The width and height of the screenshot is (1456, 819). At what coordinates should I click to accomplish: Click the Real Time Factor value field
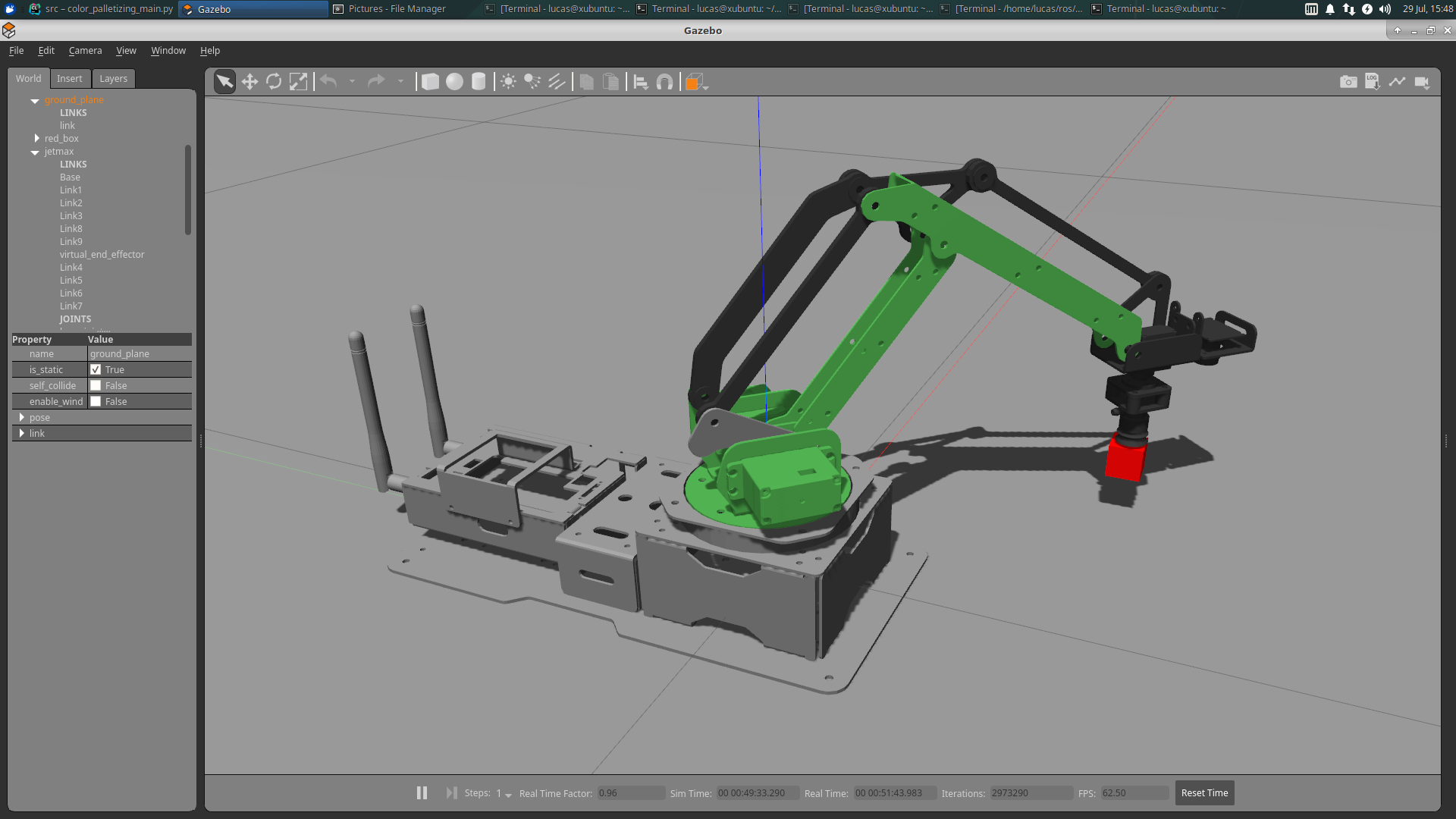point(631,792)
